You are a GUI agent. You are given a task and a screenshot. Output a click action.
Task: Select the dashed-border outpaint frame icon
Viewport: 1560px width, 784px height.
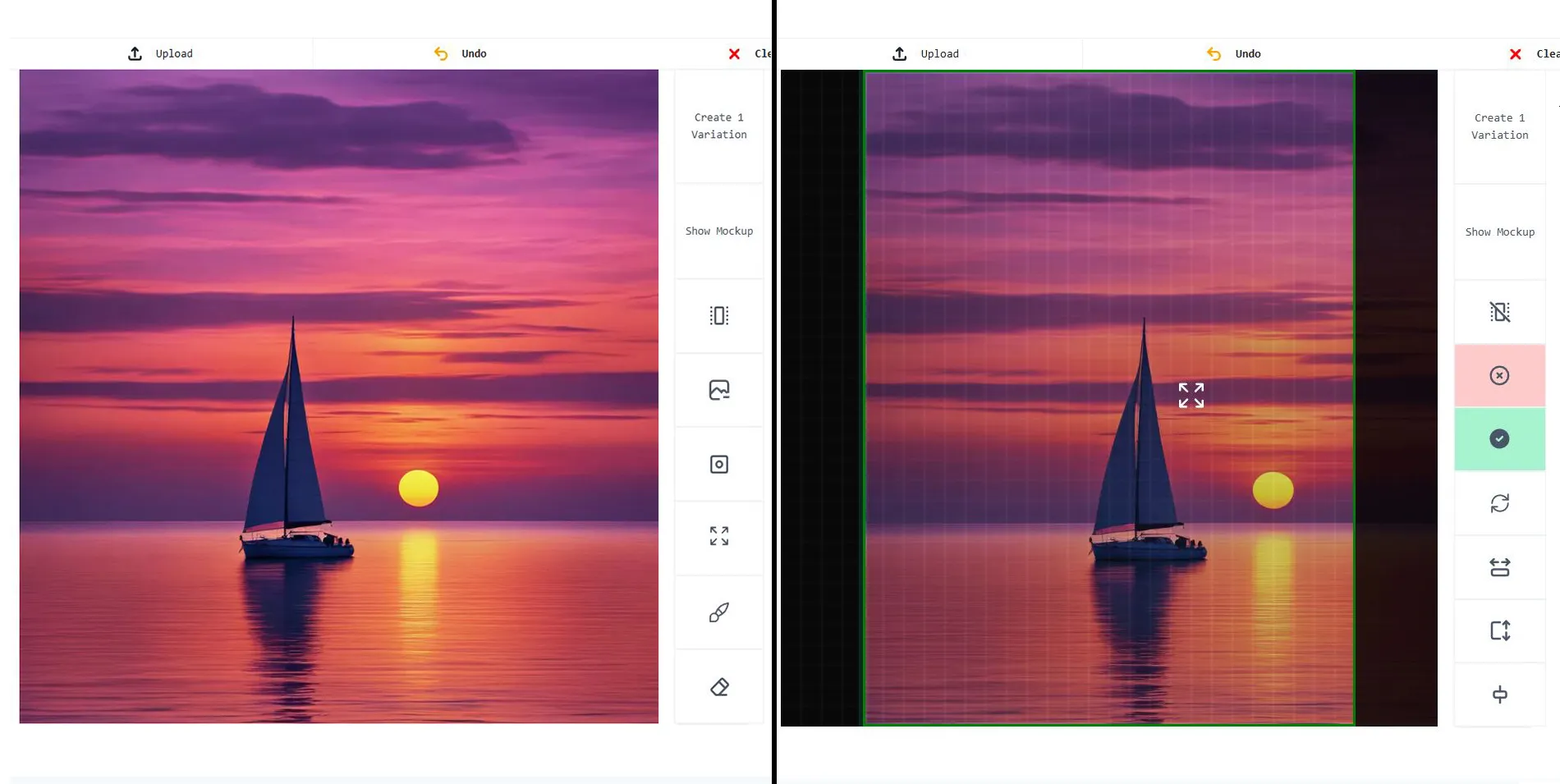click(x=718, y=316)
